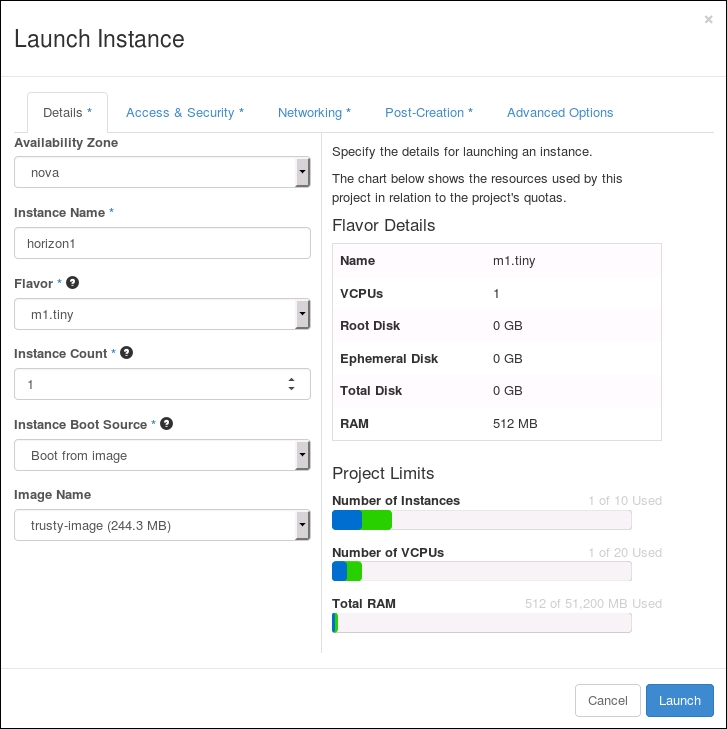Open the Availability Zone dropdown
Screen dimensions: 727x729
click(162, 172)
